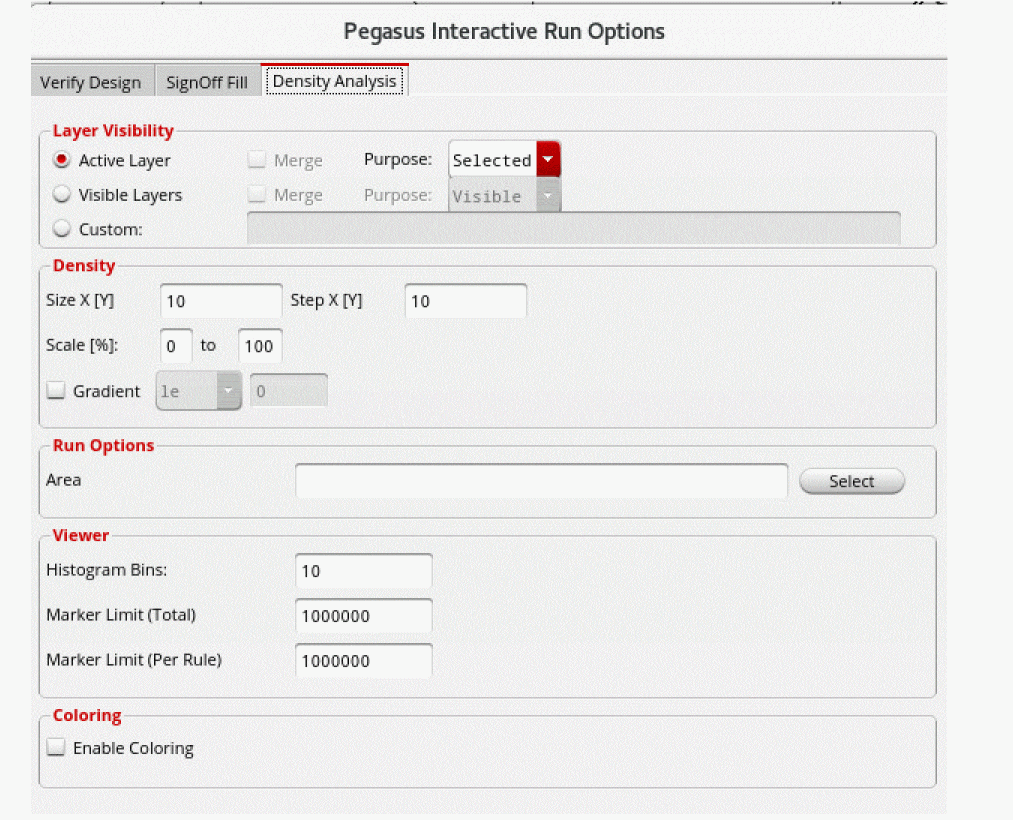The width and height of the screenshot is (1013, 820).
Task: Select the Custom layer radio button
Action: point(61,228)
